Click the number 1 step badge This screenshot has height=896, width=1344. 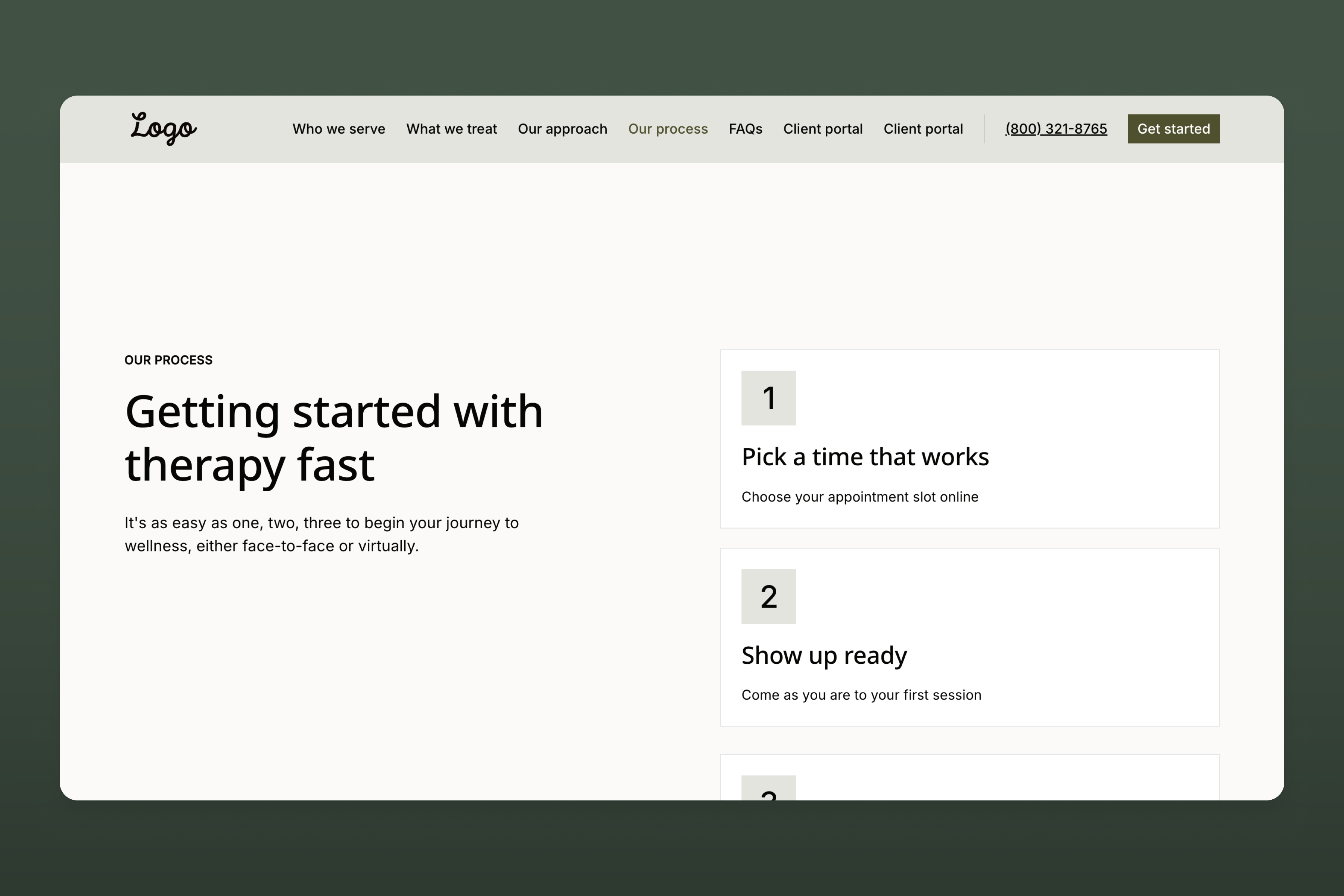(768, 398)
